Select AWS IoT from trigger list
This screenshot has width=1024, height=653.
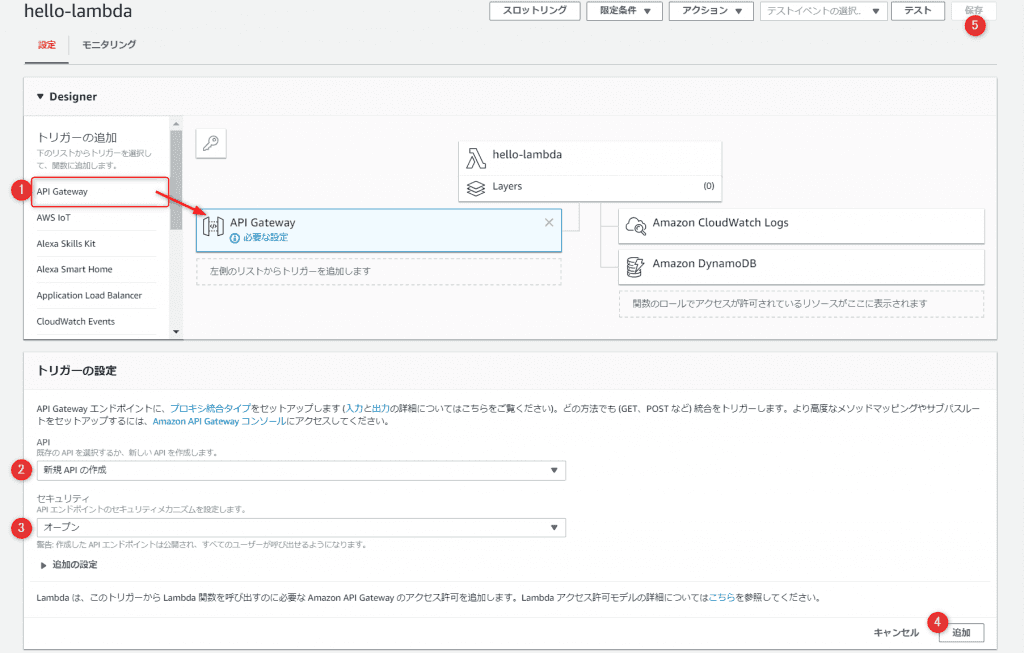[54, 217]
